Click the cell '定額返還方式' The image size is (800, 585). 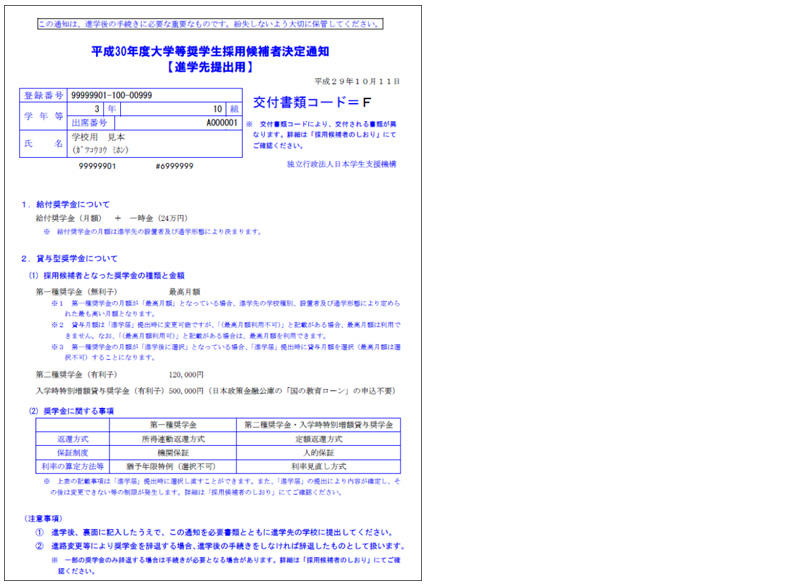tap(318, 439)
